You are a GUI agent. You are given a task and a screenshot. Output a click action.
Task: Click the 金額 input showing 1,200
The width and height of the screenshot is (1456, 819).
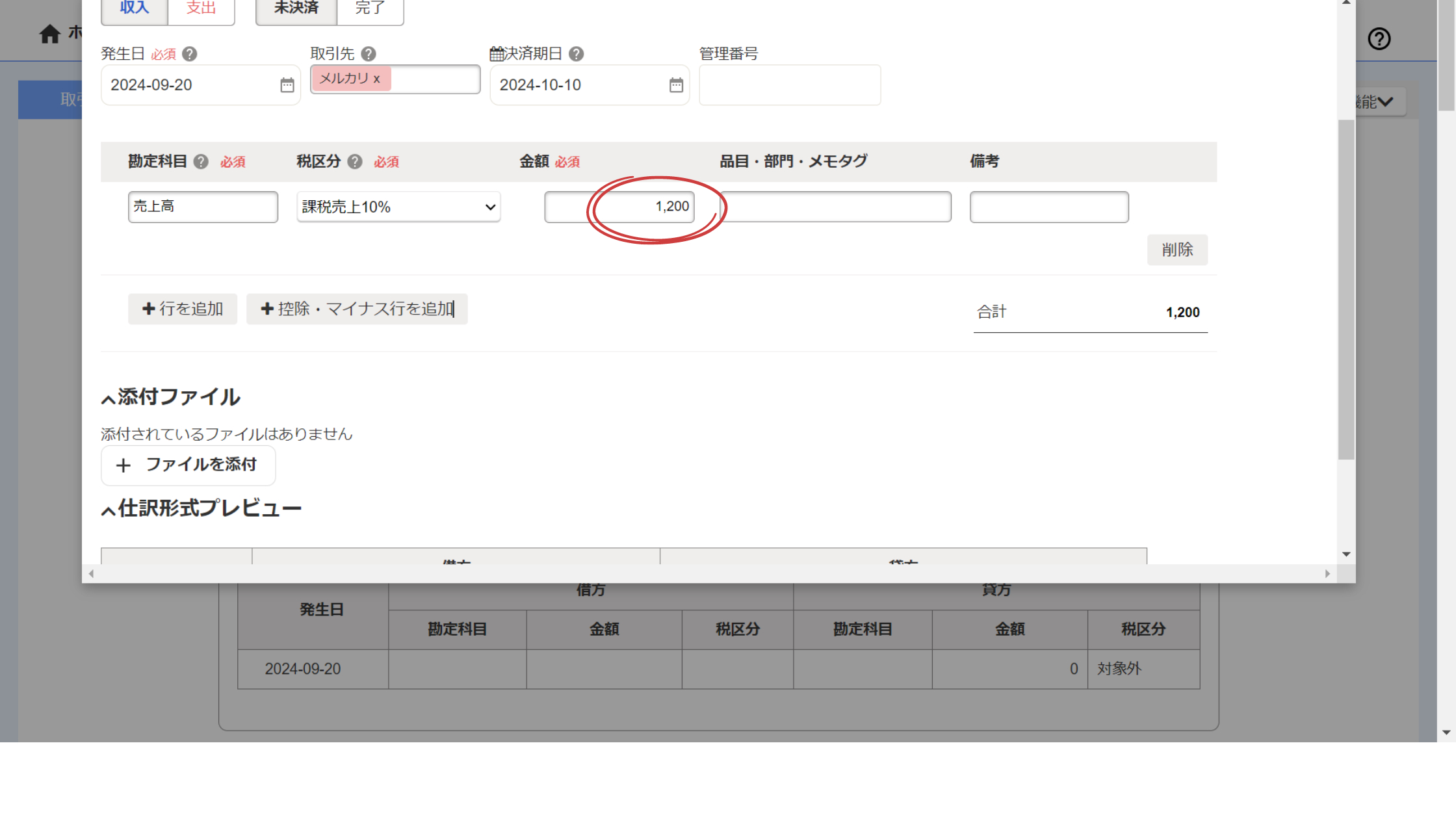coord(619,207)
